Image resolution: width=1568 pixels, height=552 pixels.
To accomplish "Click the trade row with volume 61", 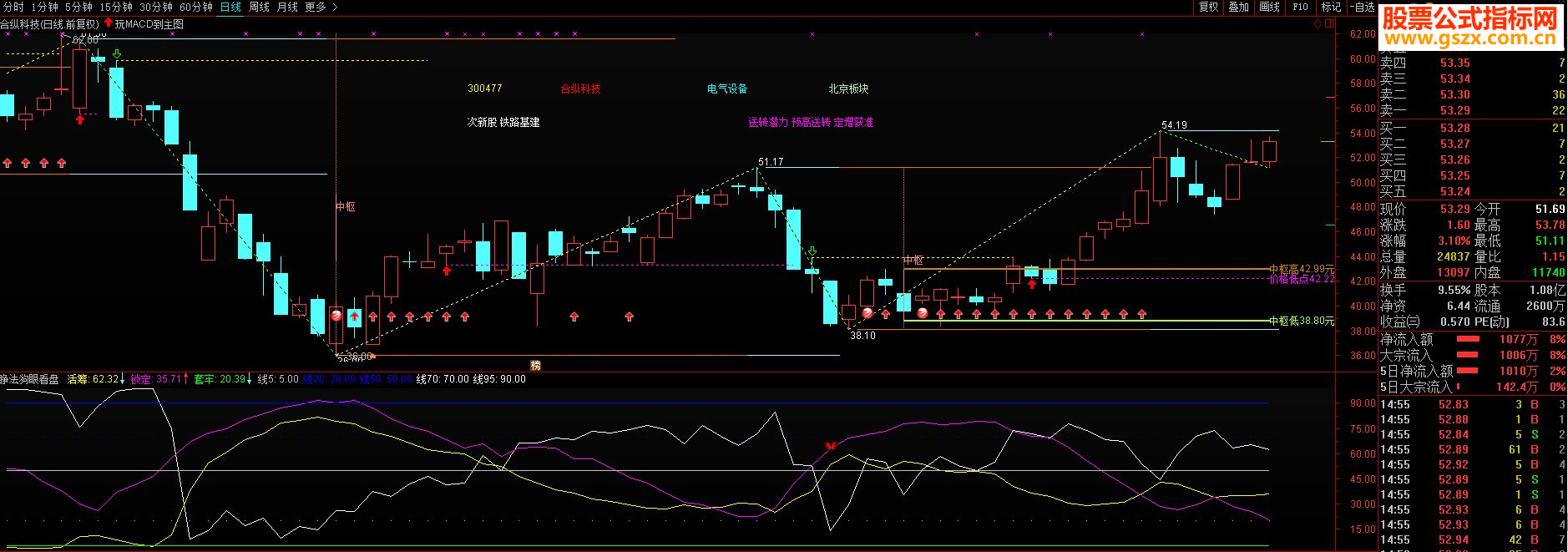I will click(x=1473, y=449).
